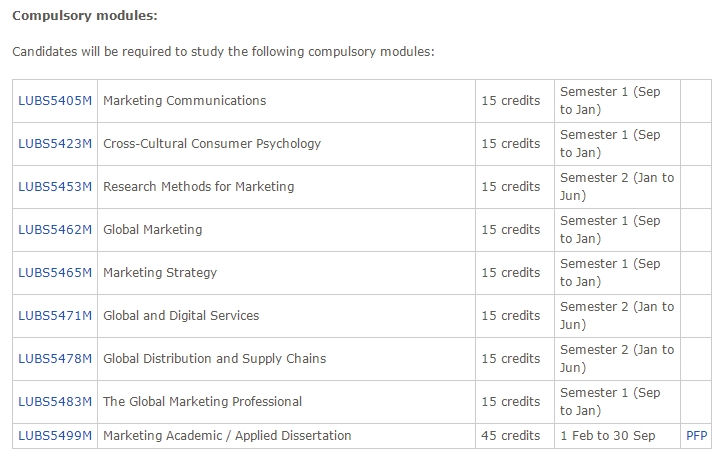Follow the LUBS5462M module link

pos(55,230)
